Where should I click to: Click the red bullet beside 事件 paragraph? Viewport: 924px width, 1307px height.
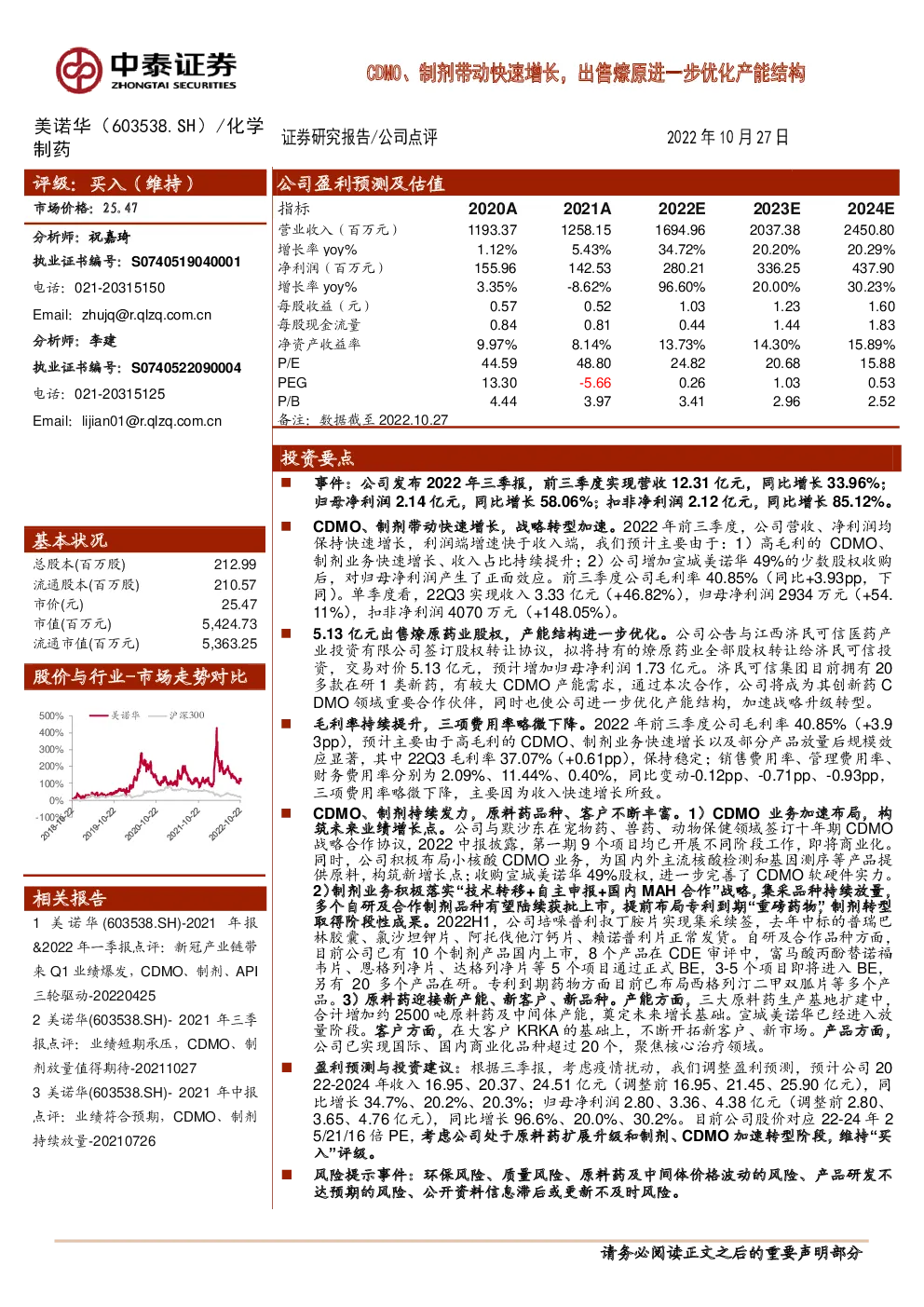(x=286, y=483)
